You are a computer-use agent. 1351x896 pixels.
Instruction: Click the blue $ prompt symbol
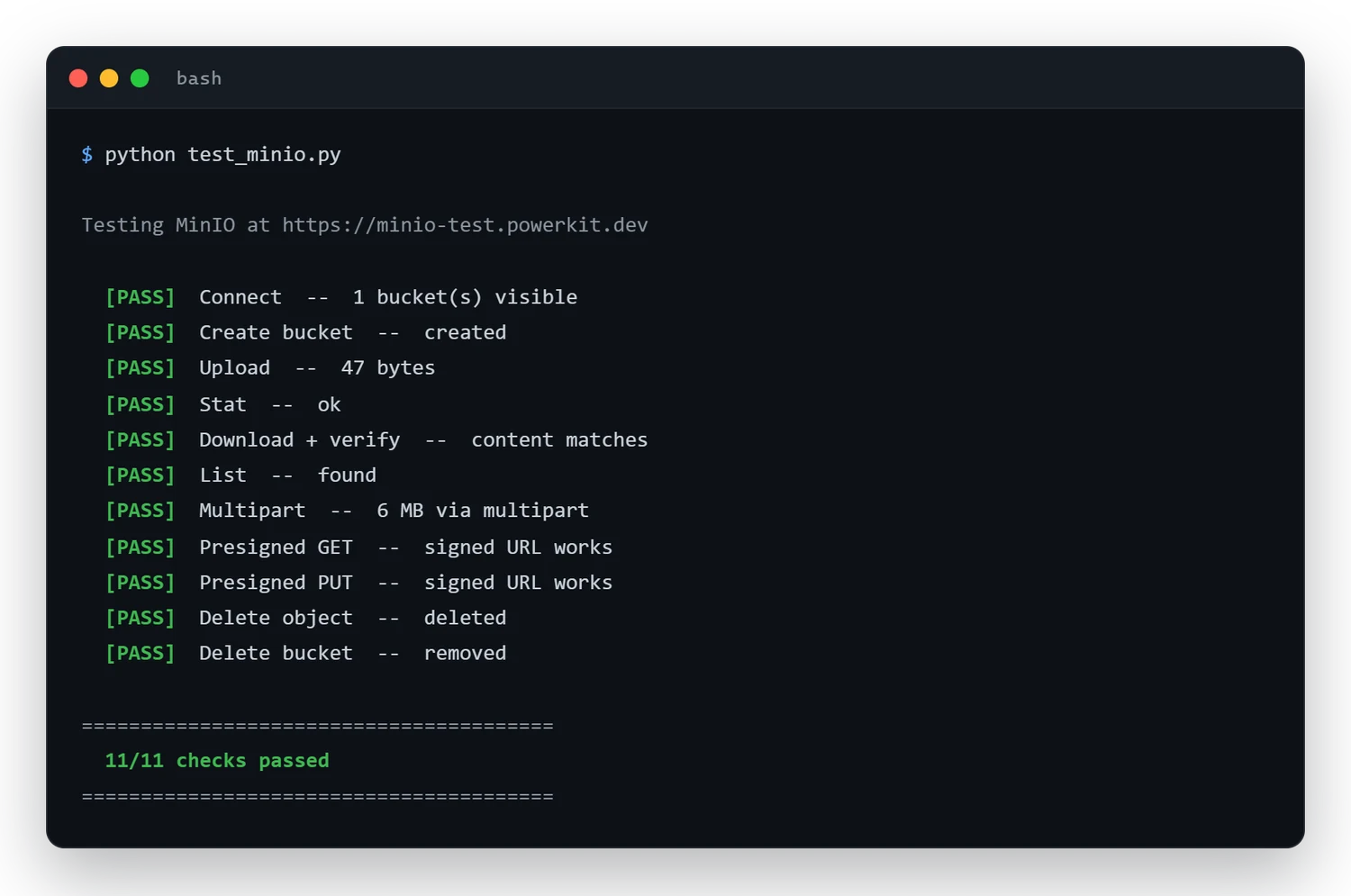87,154
